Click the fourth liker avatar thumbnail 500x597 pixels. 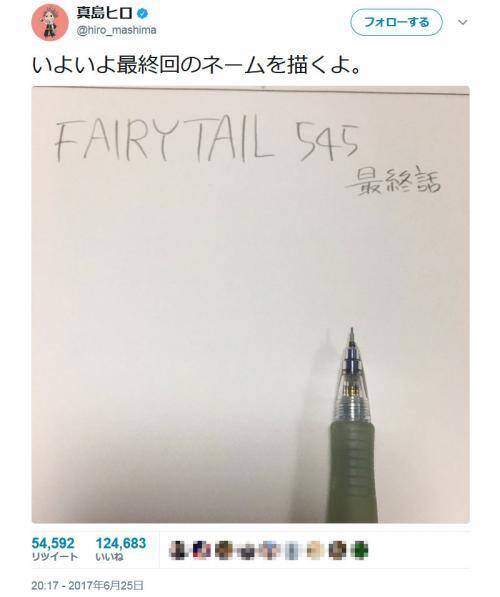coord(247,550)
